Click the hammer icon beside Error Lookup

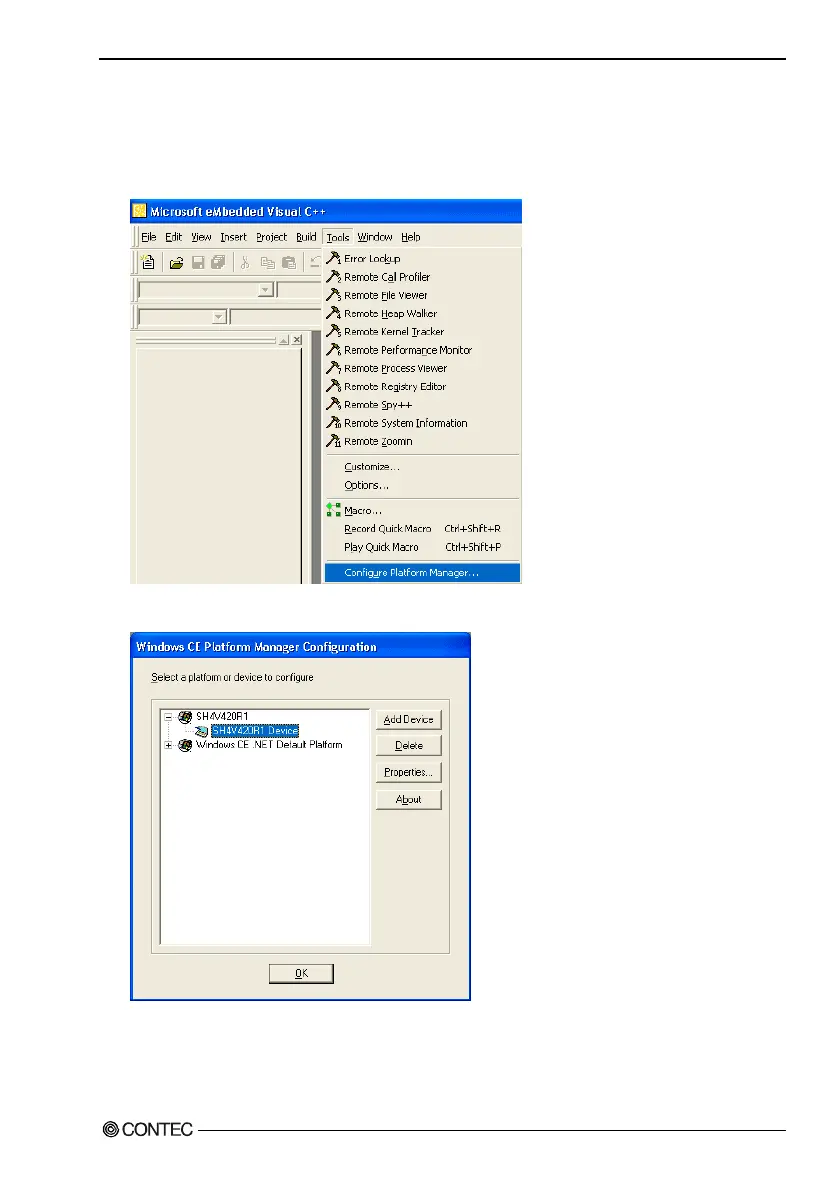[x=333, y=258]
